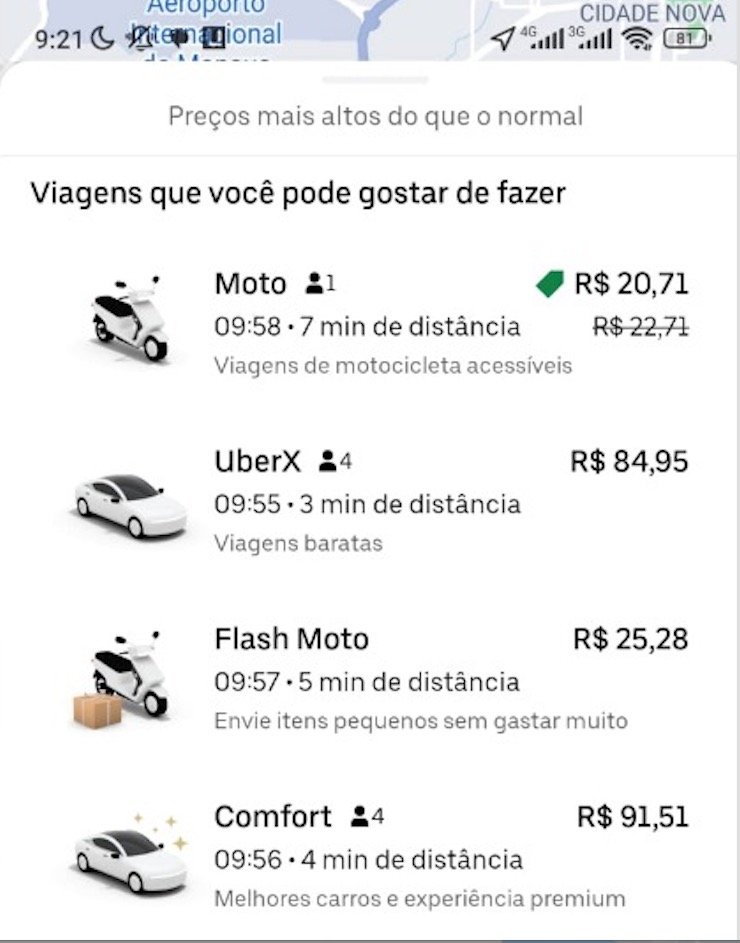Tap the Moto price R$ 20,71

(631, 284)
